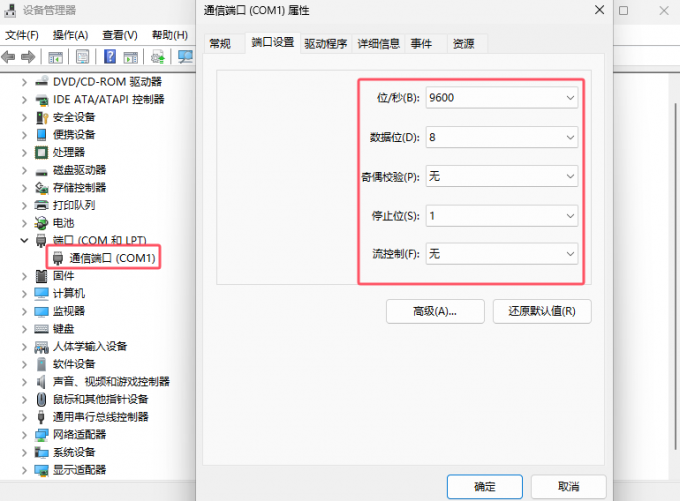Click the 还原默认值(R) button

click(542, 311)
